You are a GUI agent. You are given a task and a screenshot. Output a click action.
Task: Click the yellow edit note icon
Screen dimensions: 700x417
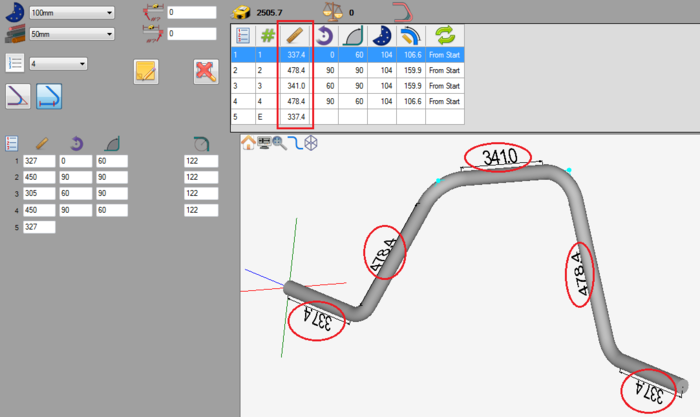[x=146, y=72]
